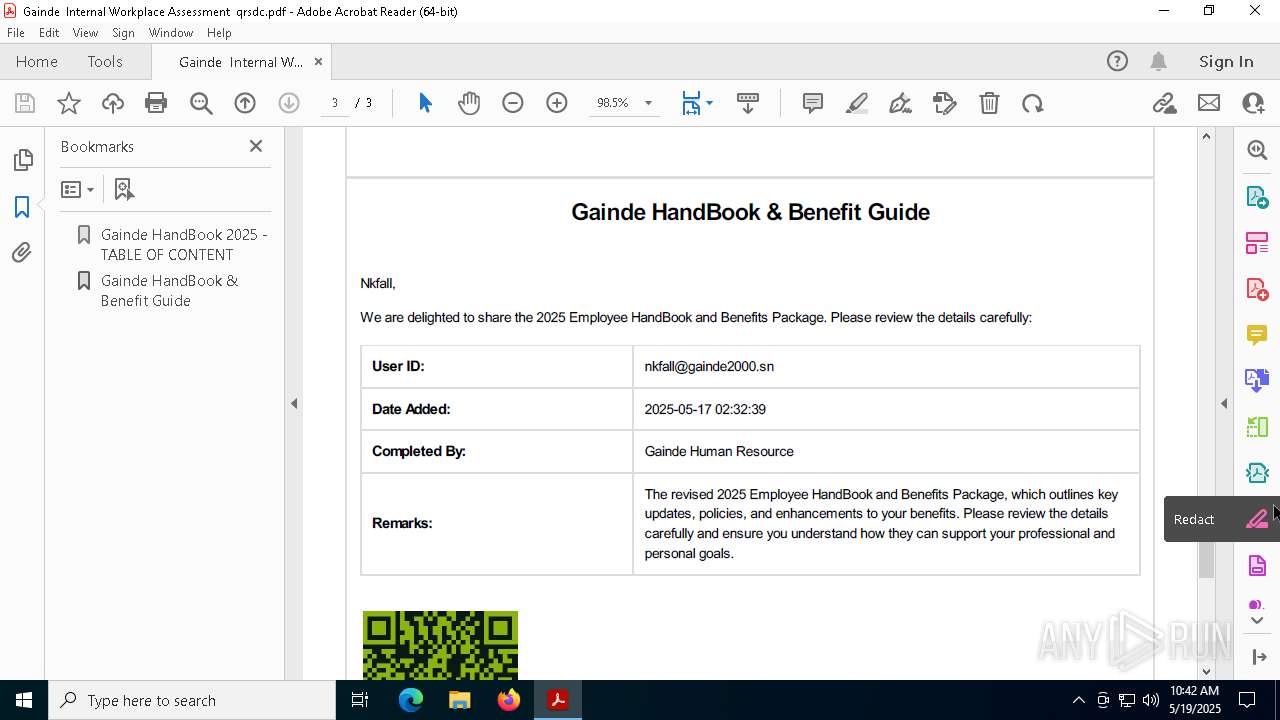Collapse the right tools rail

click(1258, 656)
